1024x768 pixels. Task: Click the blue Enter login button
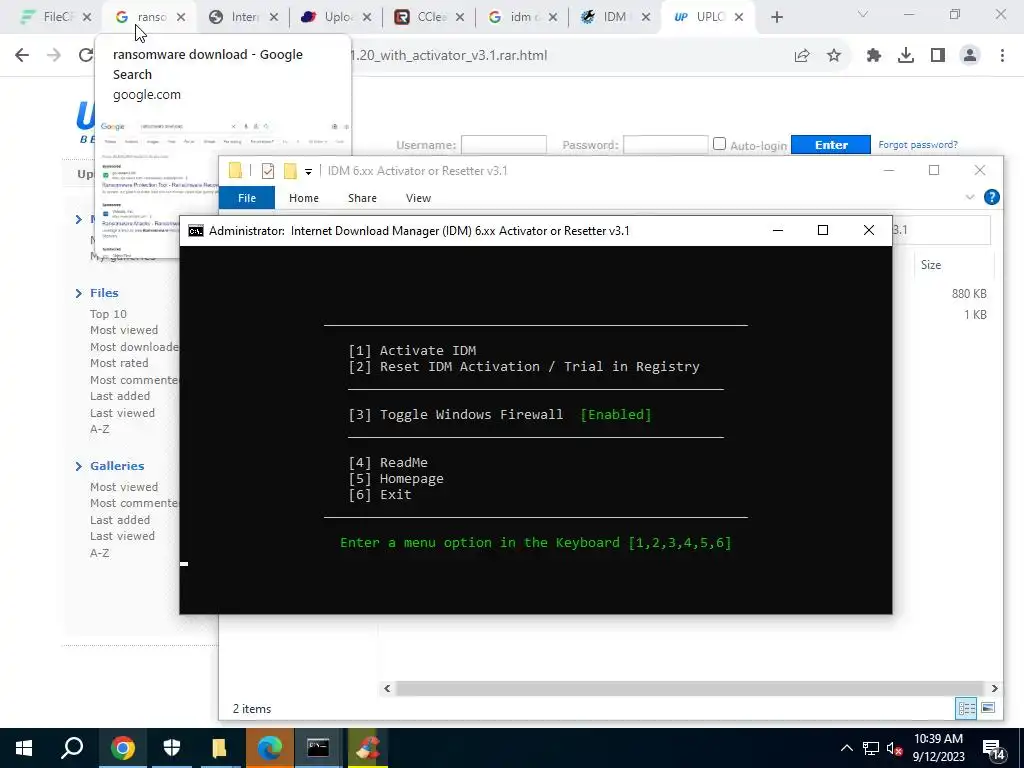click(831, 145)
